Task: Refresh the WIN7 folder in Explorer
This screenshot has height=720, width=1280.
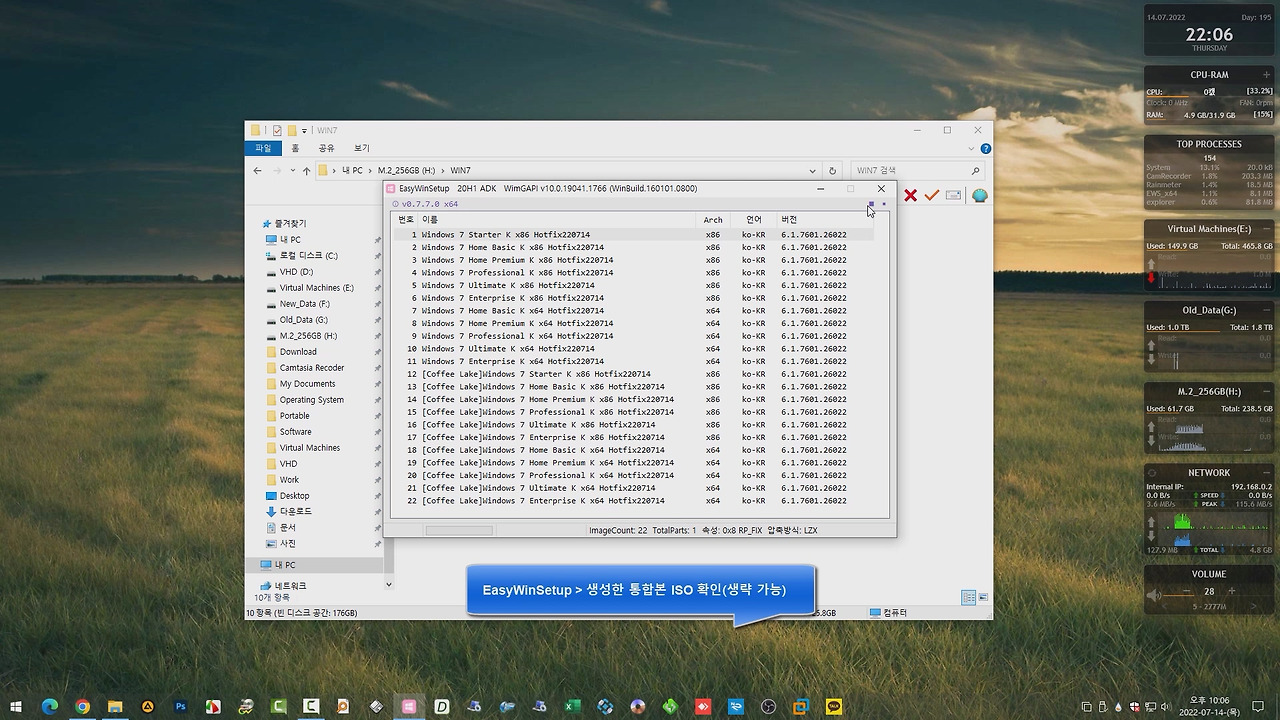Action: pyautogui.click(x=831, y=171)
